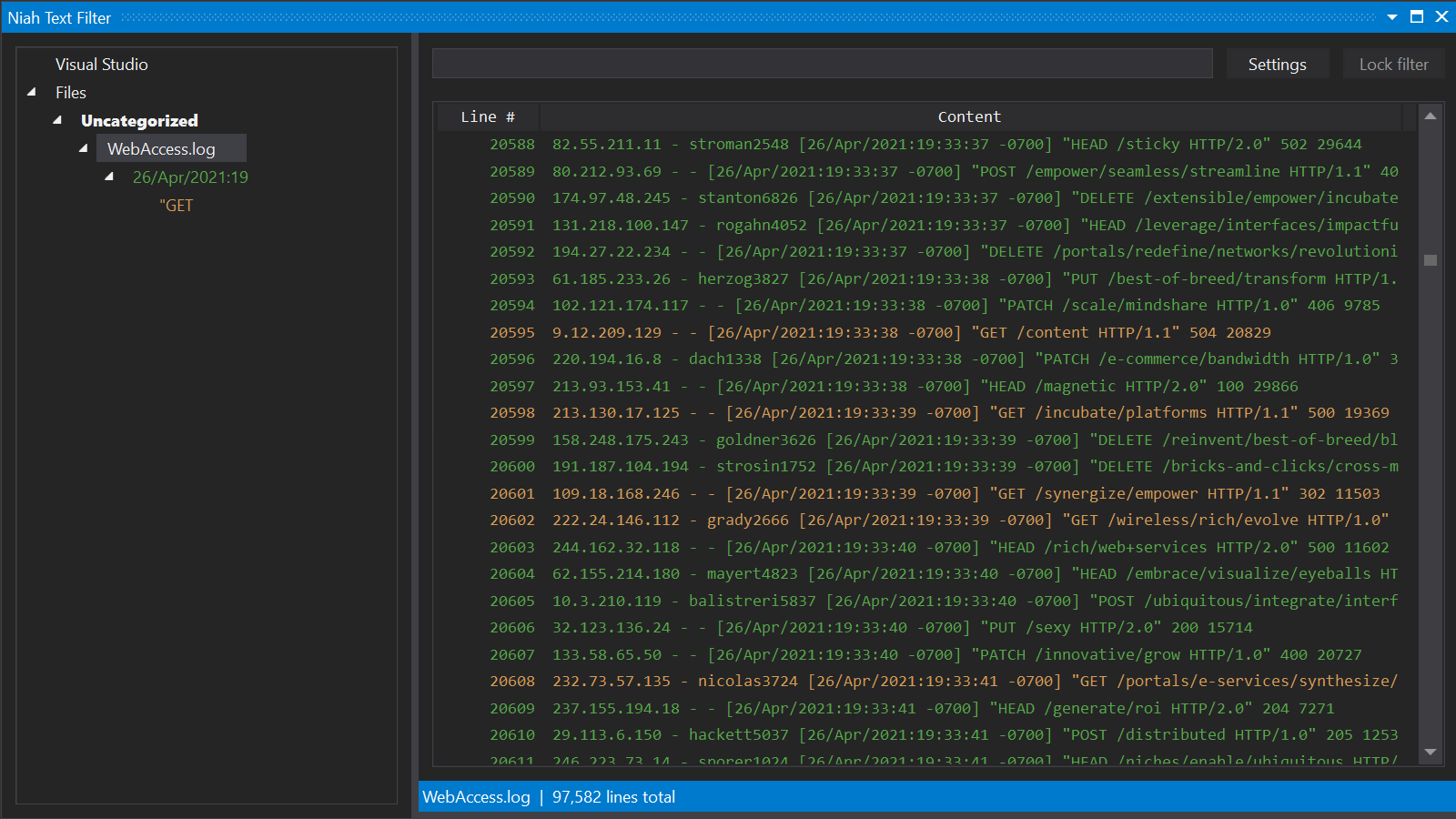Image resolution: width=1456 pixels, height=819 pixels.
Task: Collapse the WebAccess.log tree branch
Action: point(83,148)
